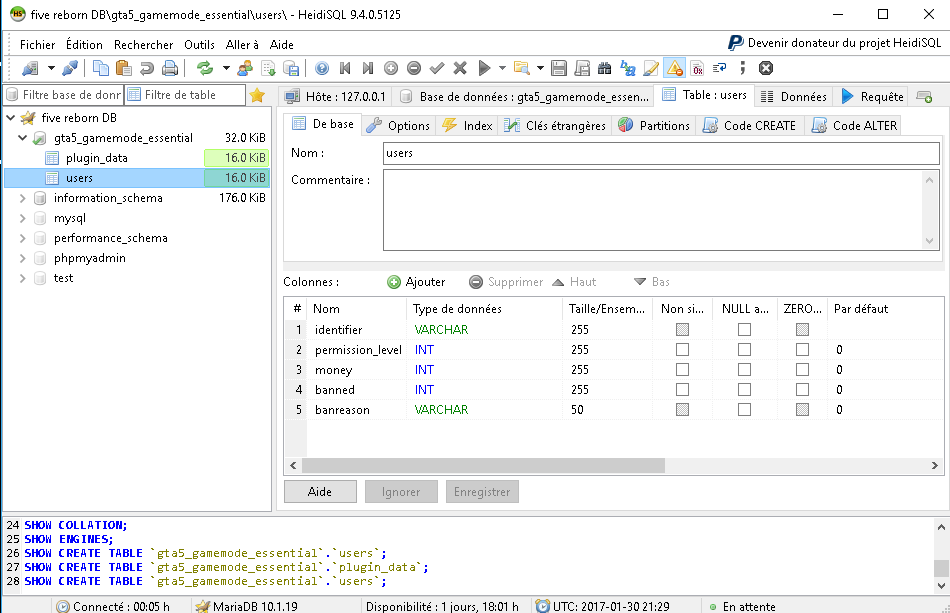The image size is (950, 613).
Task: Refresh using the green arrows icon
Action: [205, 68]
